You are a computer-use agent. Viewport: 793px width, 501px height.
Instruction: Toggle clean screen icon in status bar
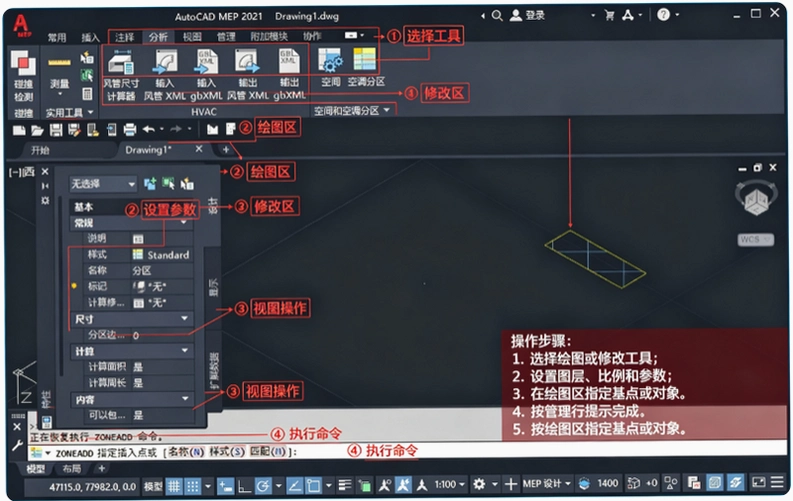point(759,483)
